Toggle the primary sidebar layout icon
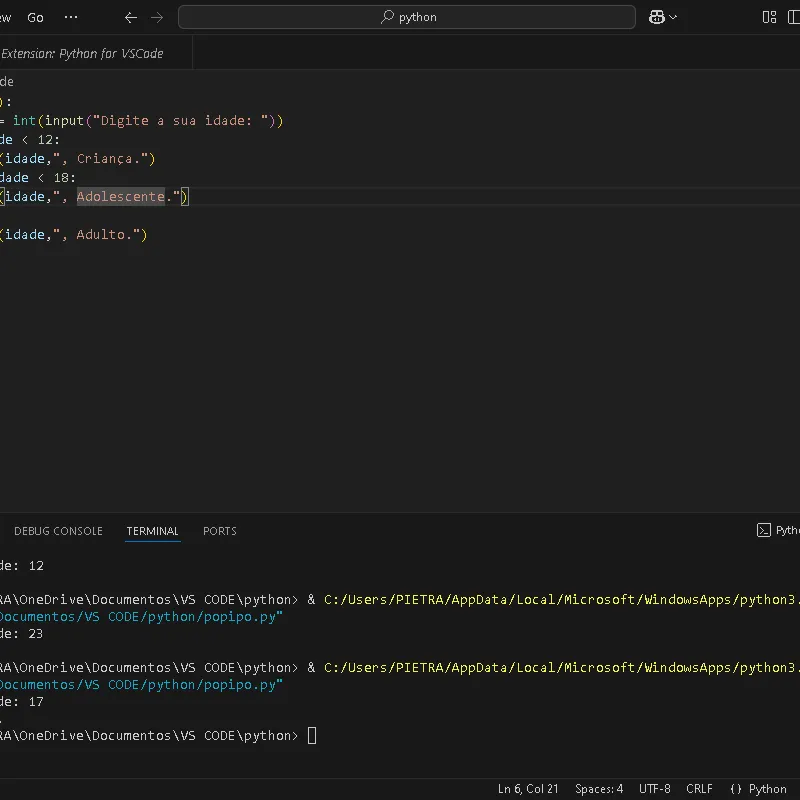Viewport: 800px width, 800px height. click(x=793, y=17)
